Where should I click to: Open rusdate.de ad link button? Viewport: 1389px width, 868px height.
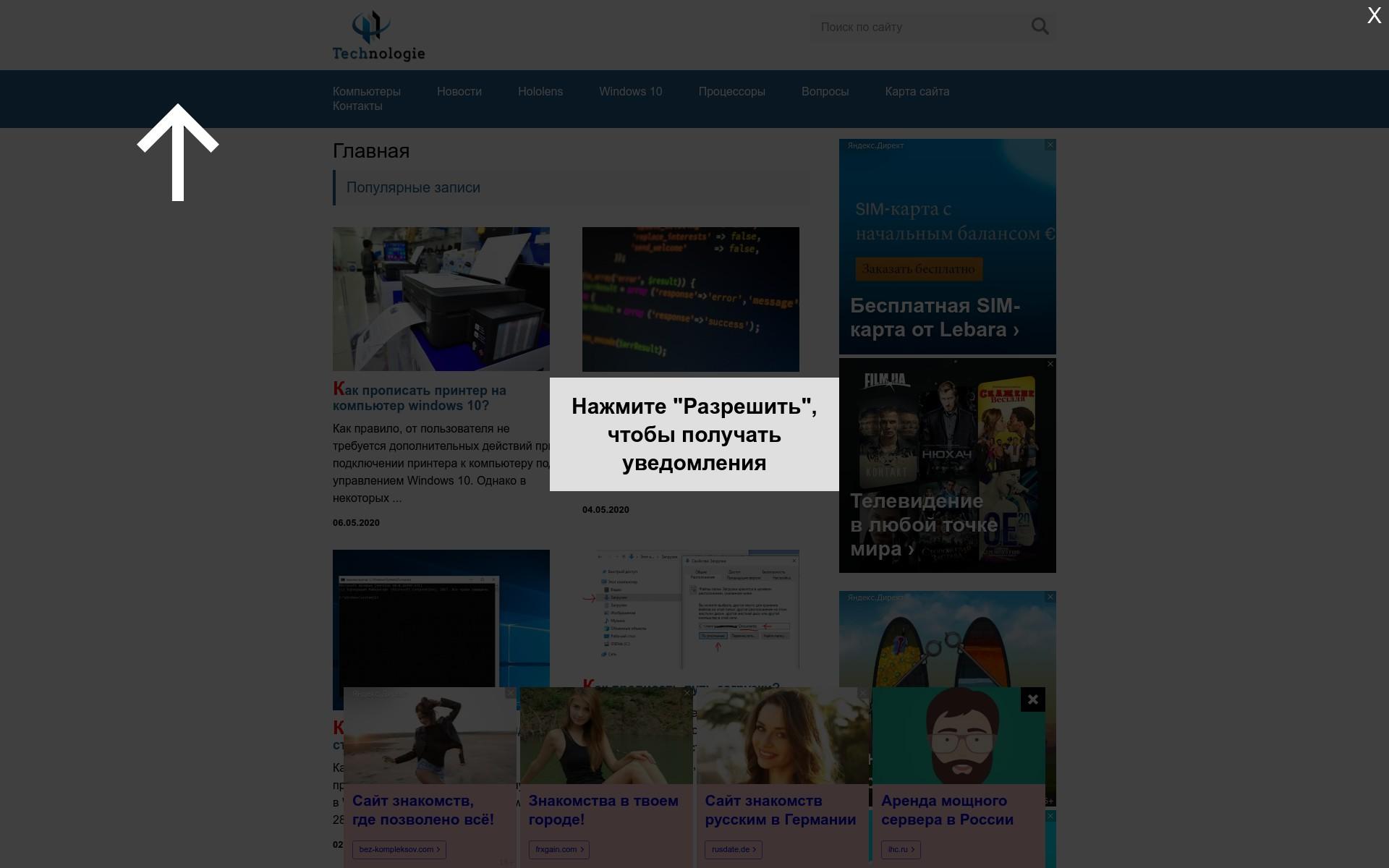(733, 849)
